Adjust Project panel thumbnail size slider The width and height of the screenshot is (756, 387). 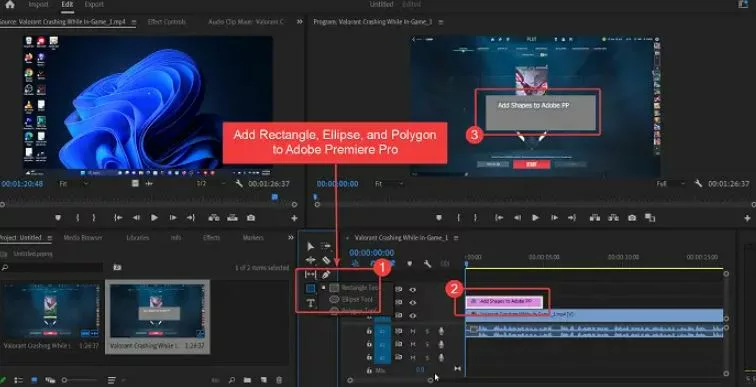(x=79, y=380)
